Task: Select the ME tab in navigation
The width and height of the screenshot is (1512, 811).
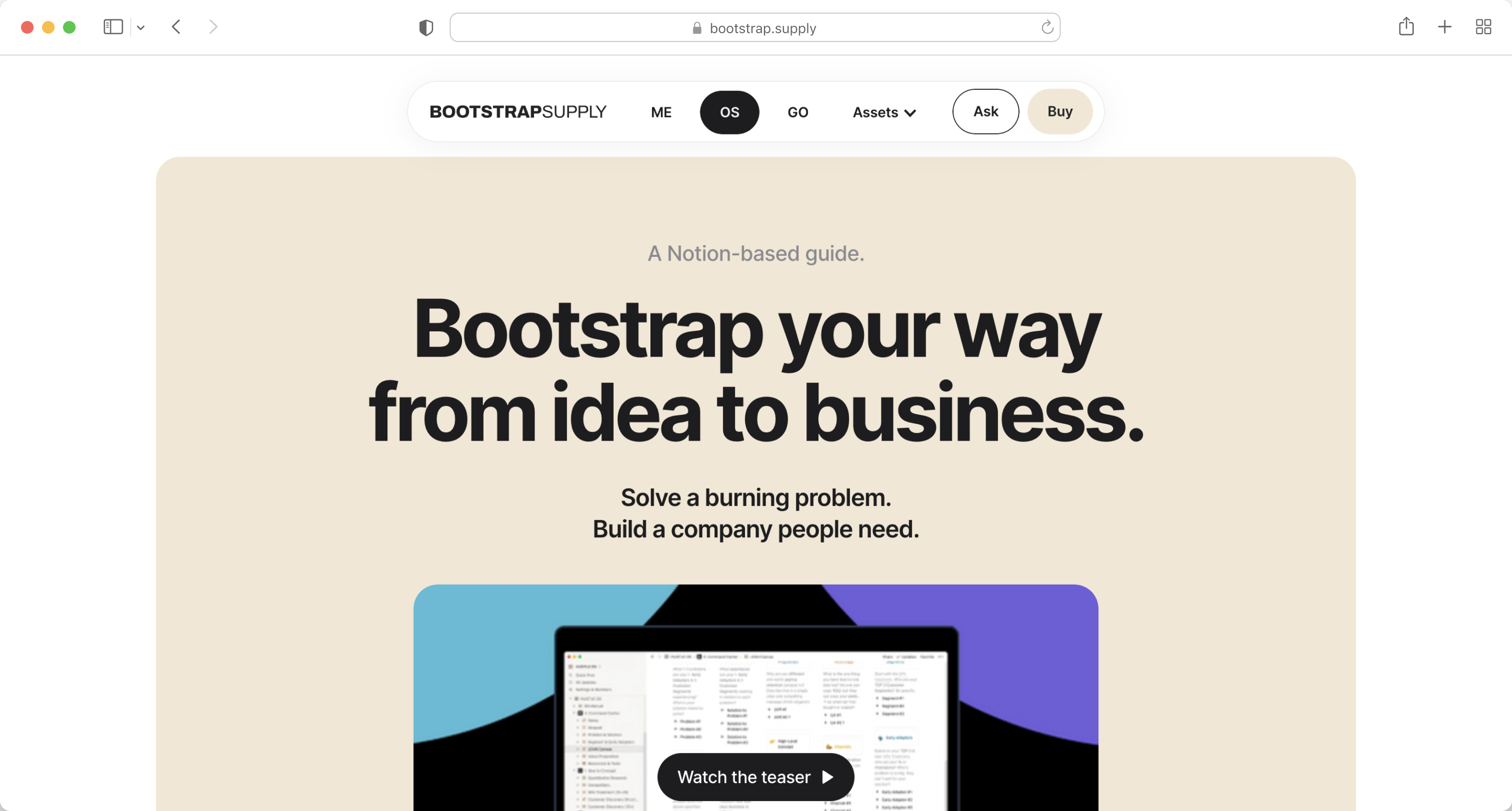Action: click(x=660, y=112)
